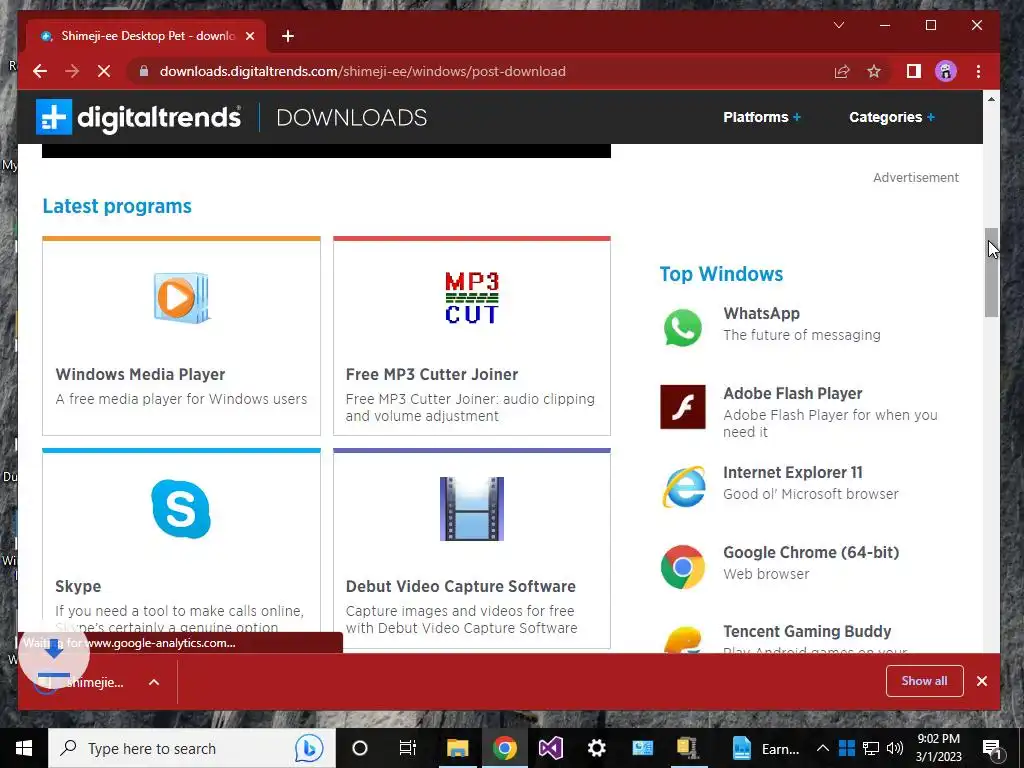Click the DOWNLOADS header link

tap(351, 118)
